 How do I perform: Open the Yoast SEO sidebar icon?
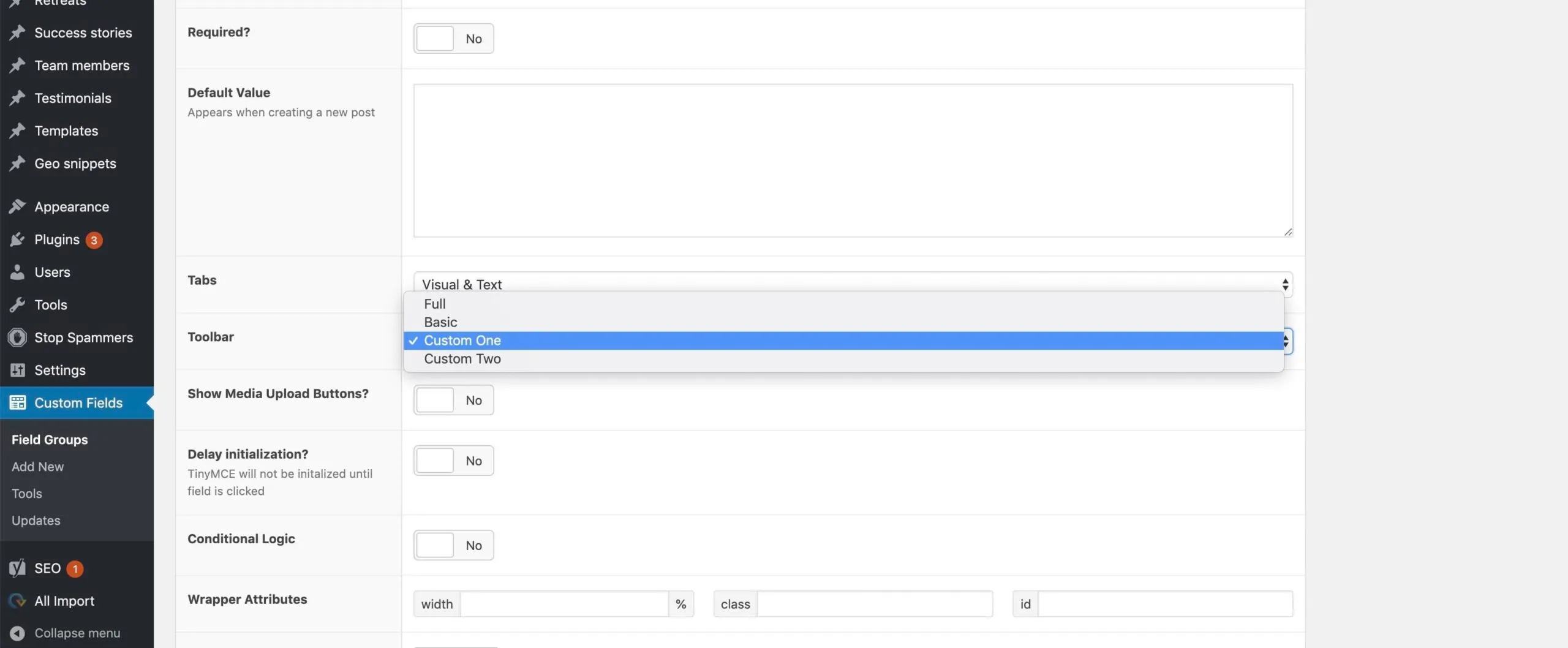coord(17,568)
